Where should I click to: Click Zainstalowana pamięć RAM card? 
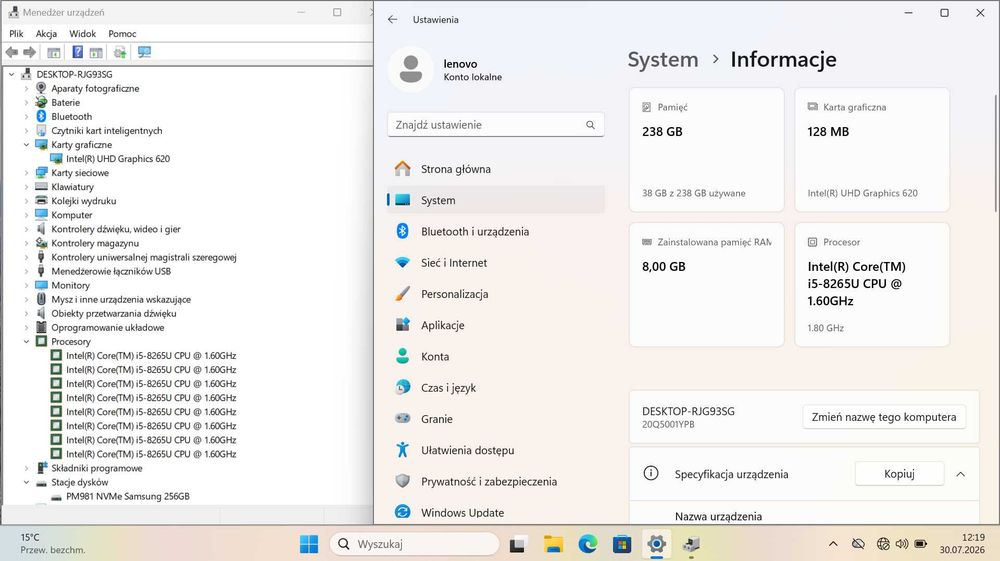[x=706, y=284]
